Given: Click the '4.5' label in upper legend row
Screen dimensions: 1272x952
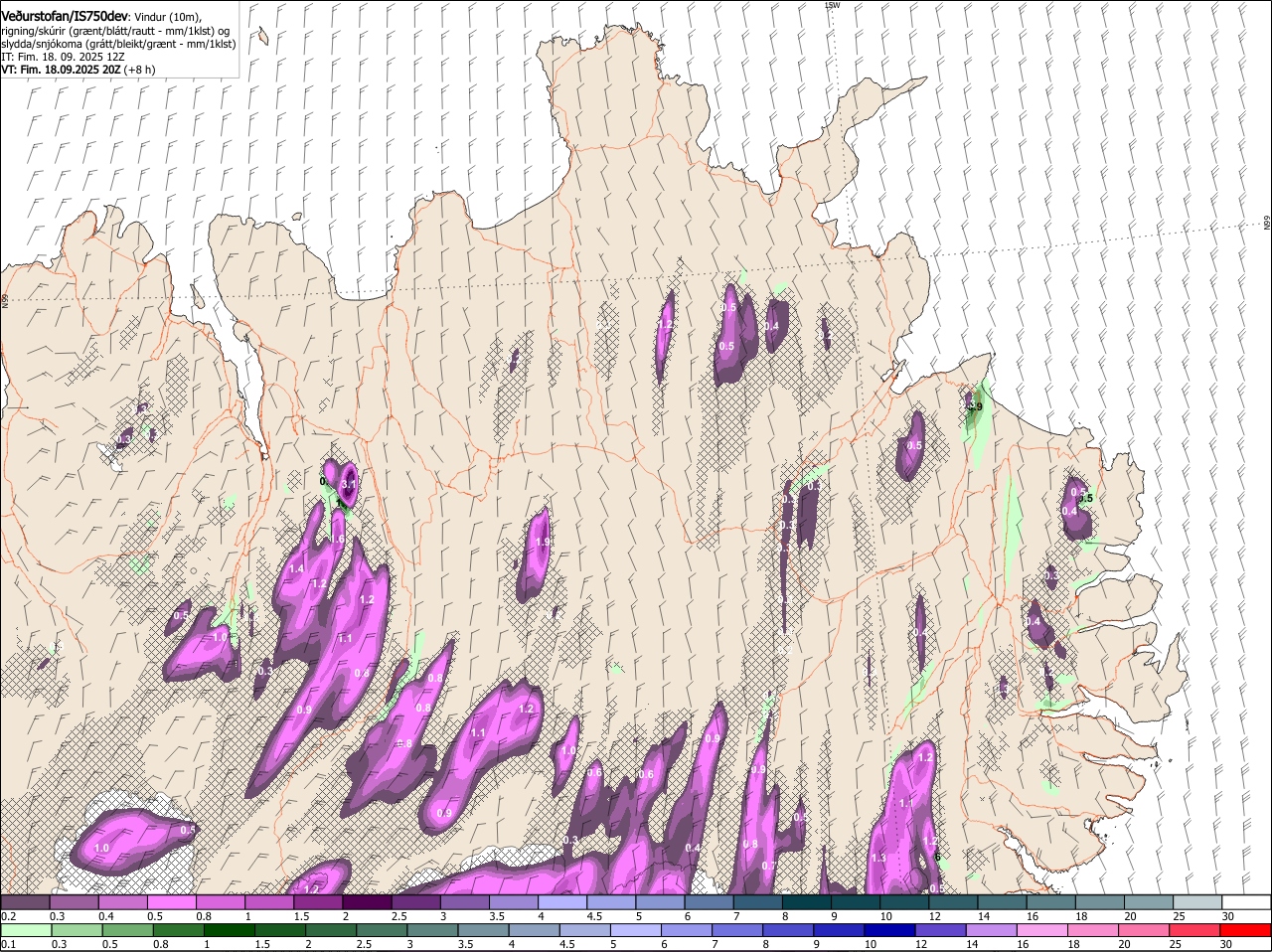Looking at the screenshot, I should 594,916.
